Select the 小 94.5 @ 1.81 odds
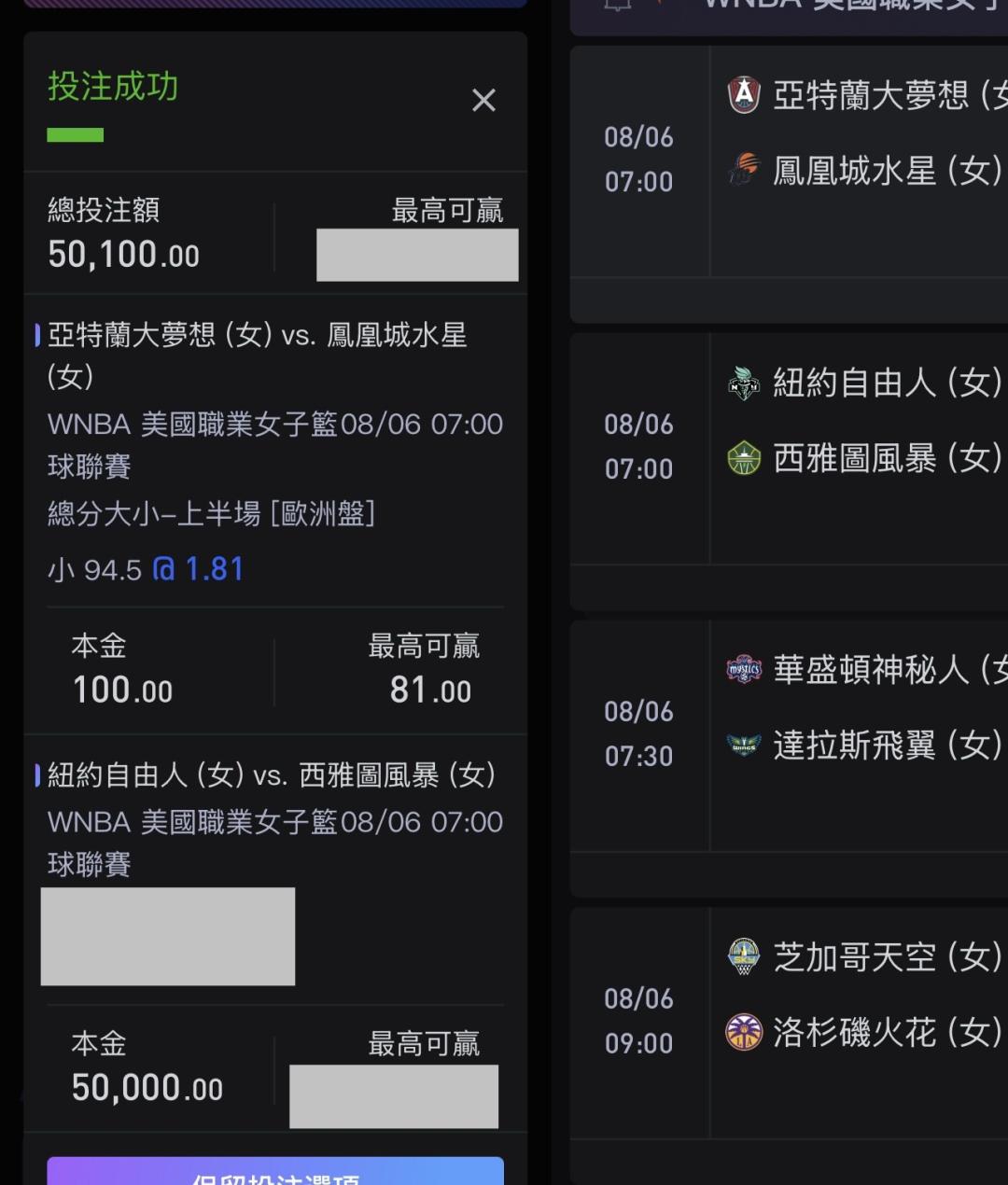 point(147,569)
